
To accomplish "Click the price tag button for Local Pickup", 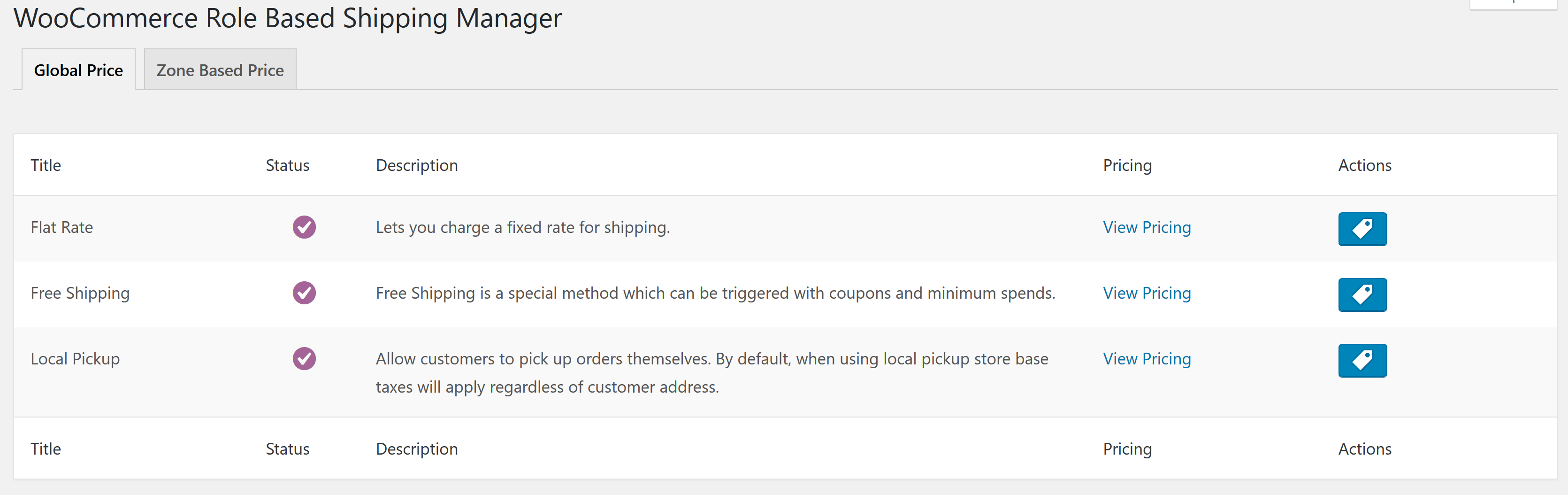I will point(1361,360).
